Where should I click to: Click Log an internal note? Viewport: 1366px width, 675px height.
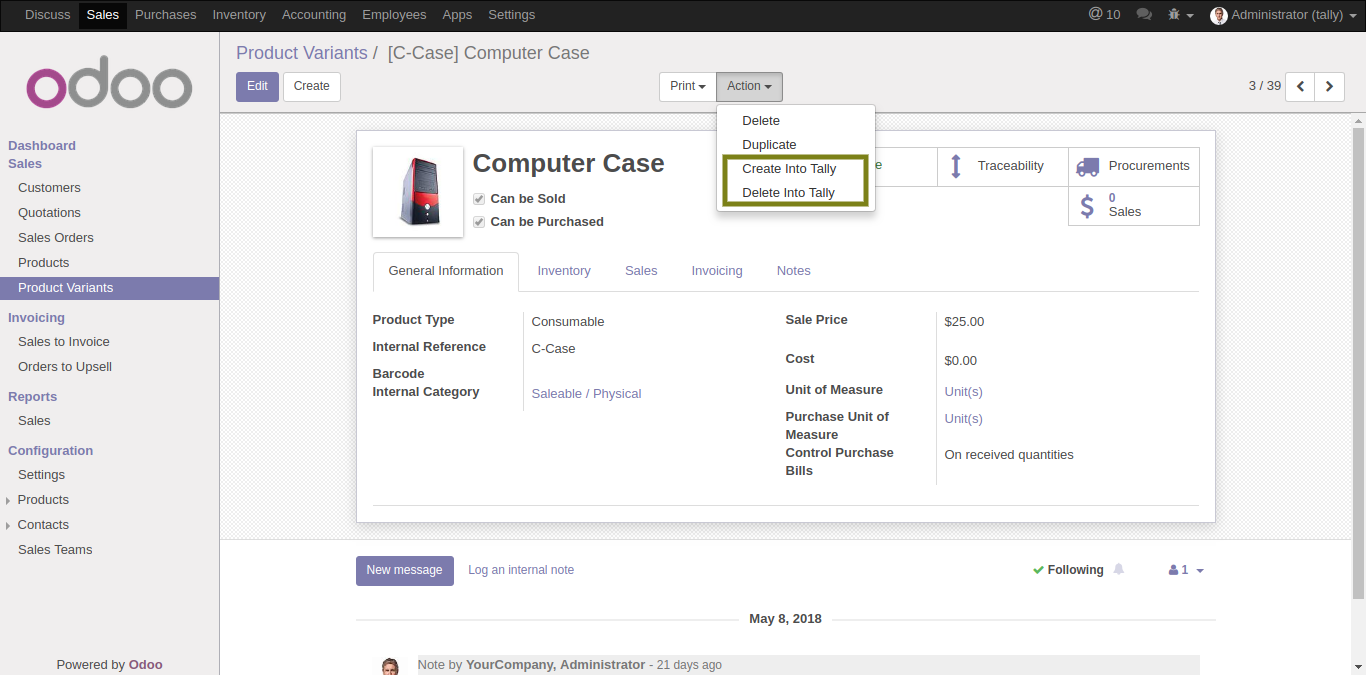click(521, 570)
